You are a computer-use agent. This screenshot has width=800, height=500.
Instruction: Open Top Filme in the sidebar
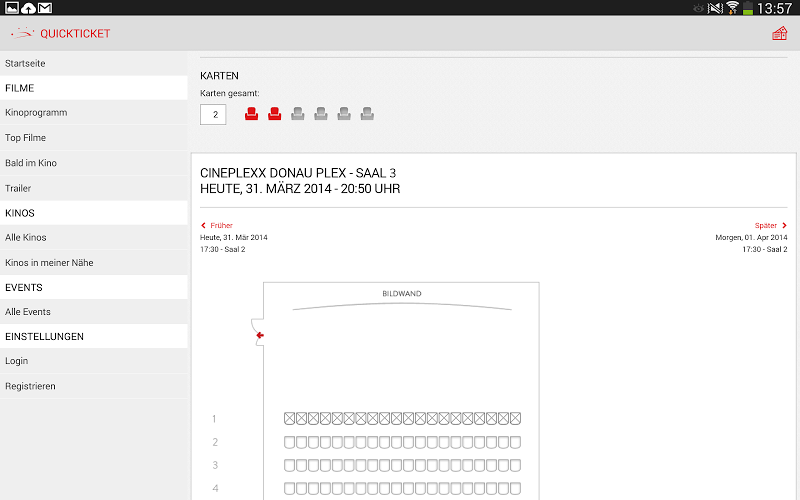pyautogui.click(x=94, y=137)
